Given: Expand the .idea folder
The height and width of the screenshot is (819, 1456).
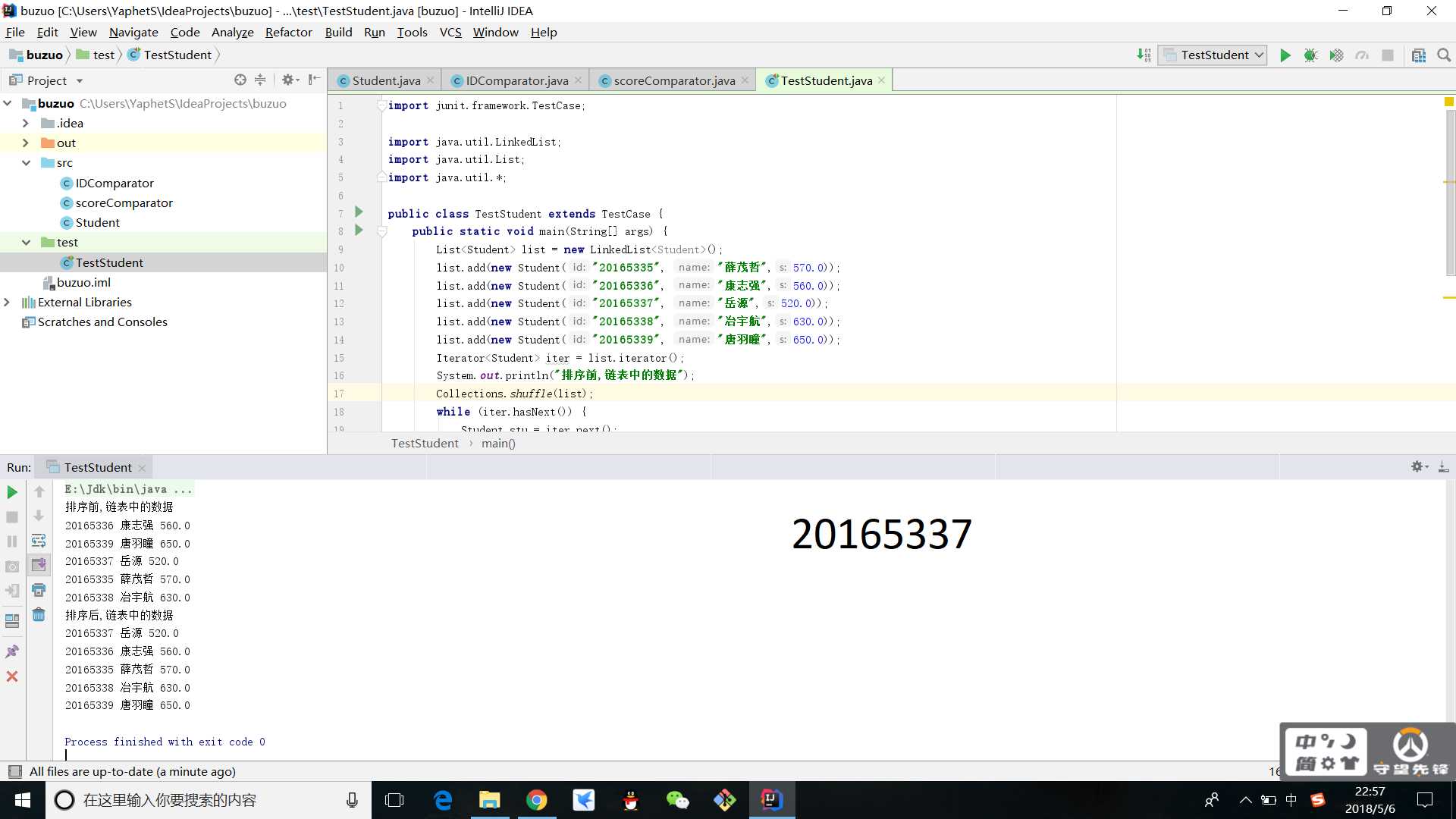Looking at the screenshot, I should 26,123.
